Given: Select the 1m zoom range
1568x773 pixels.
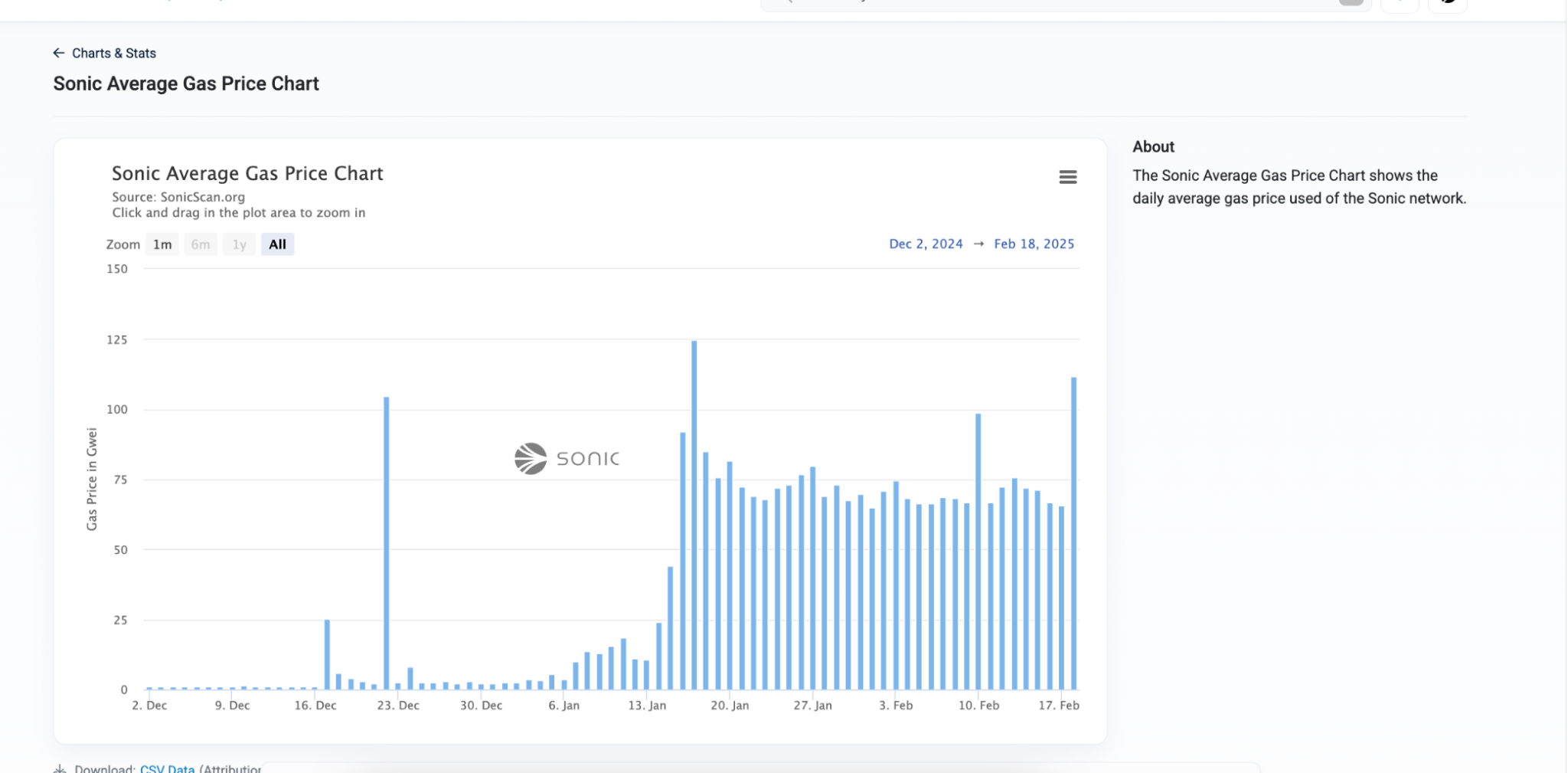Looking at the screenshot, I should pyautogui.click(x=162, y=244).
